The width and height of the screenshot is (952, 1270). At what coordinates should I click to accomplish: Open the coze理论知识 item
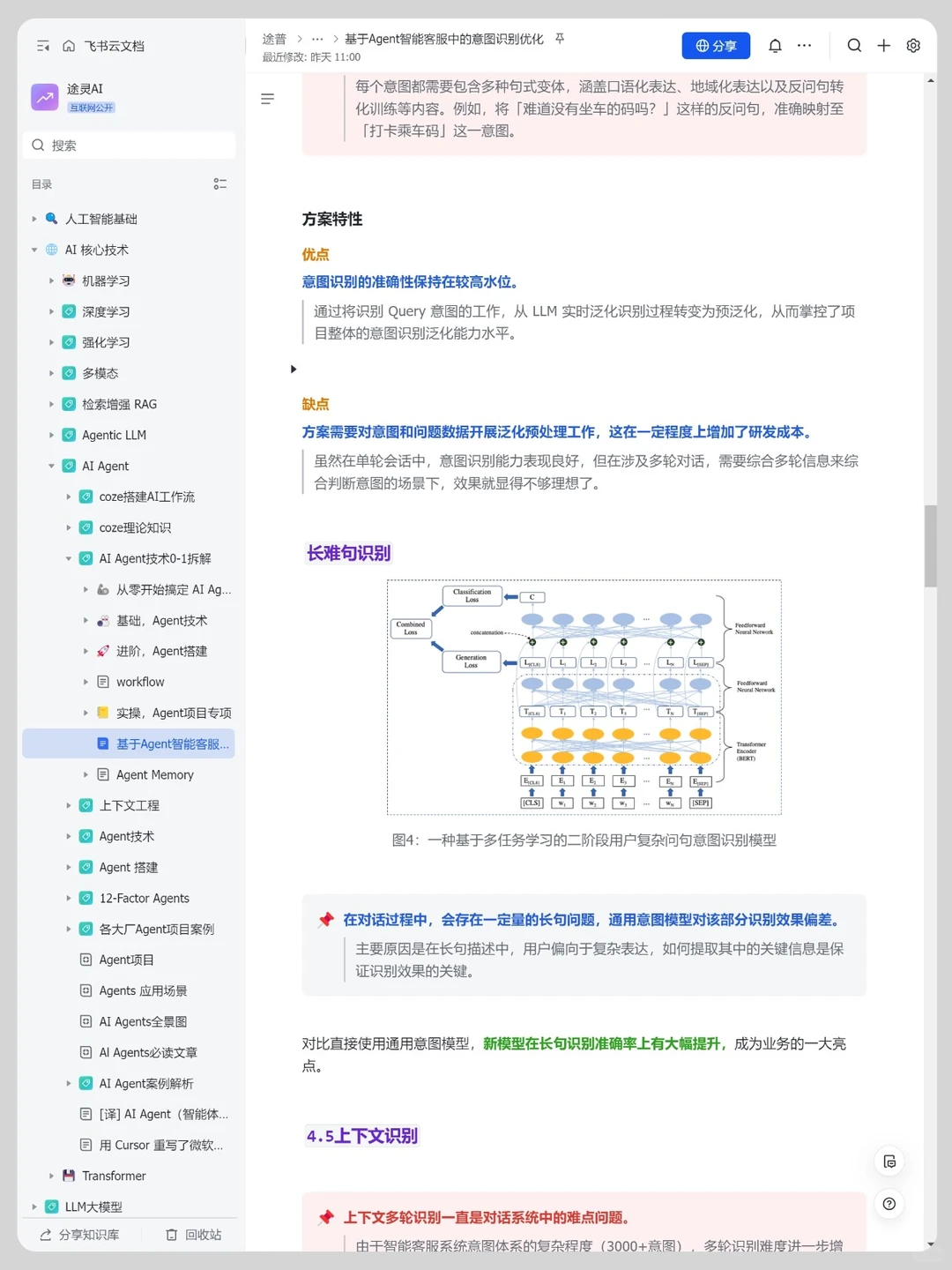click(x=135, y=527)
